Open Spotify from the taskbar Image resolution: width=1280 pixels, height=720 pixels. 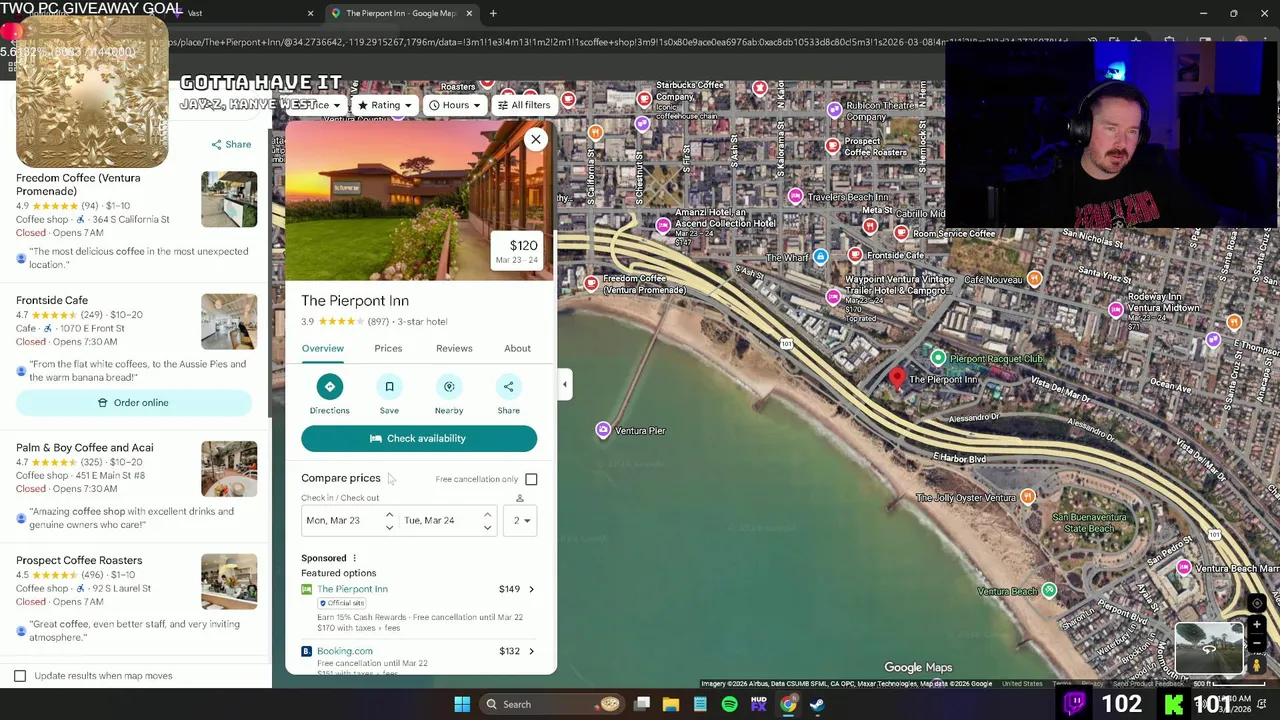[x=729, y=704]
